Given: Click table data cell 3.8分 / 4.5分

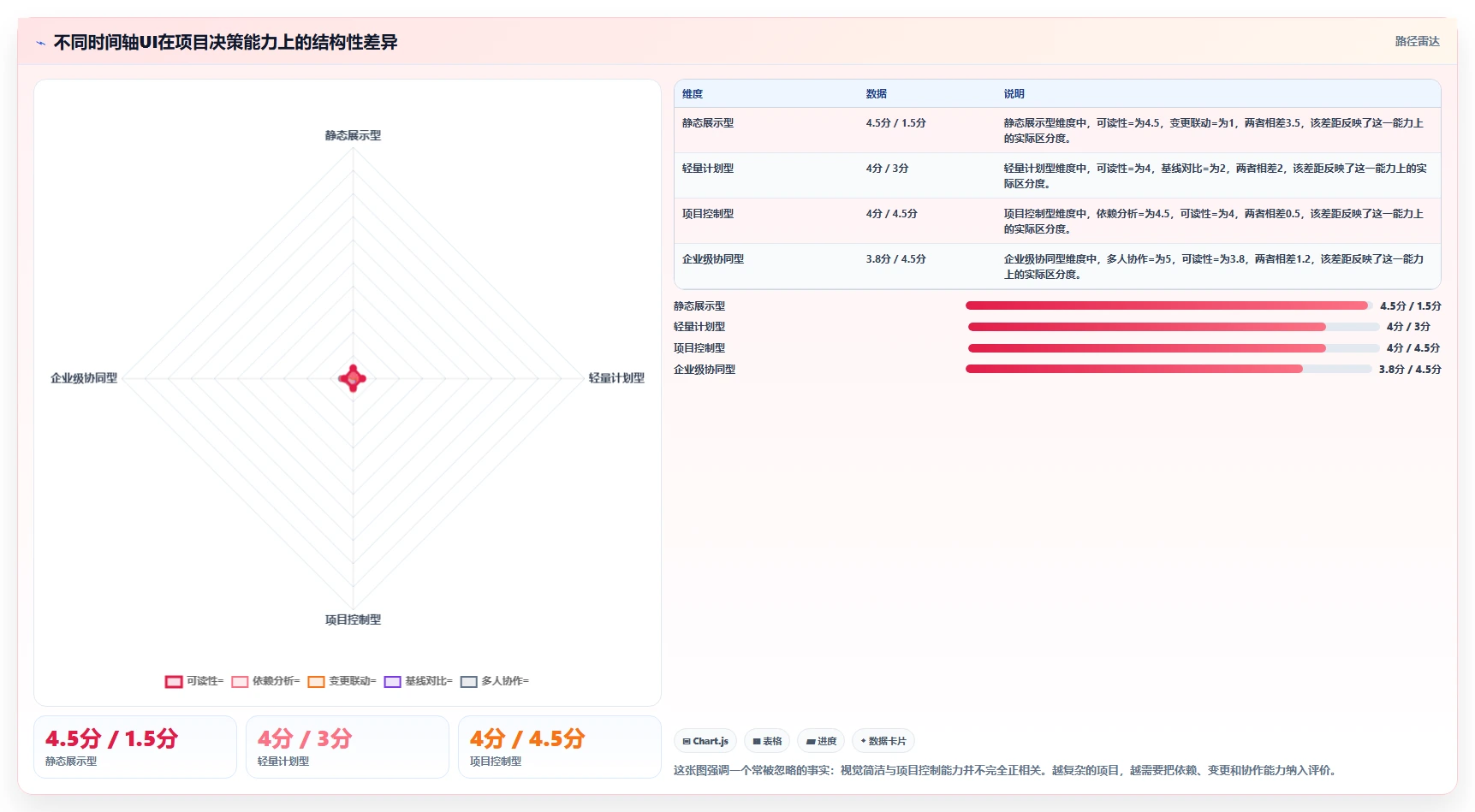Looking at the screenshot, I should 895,259.
